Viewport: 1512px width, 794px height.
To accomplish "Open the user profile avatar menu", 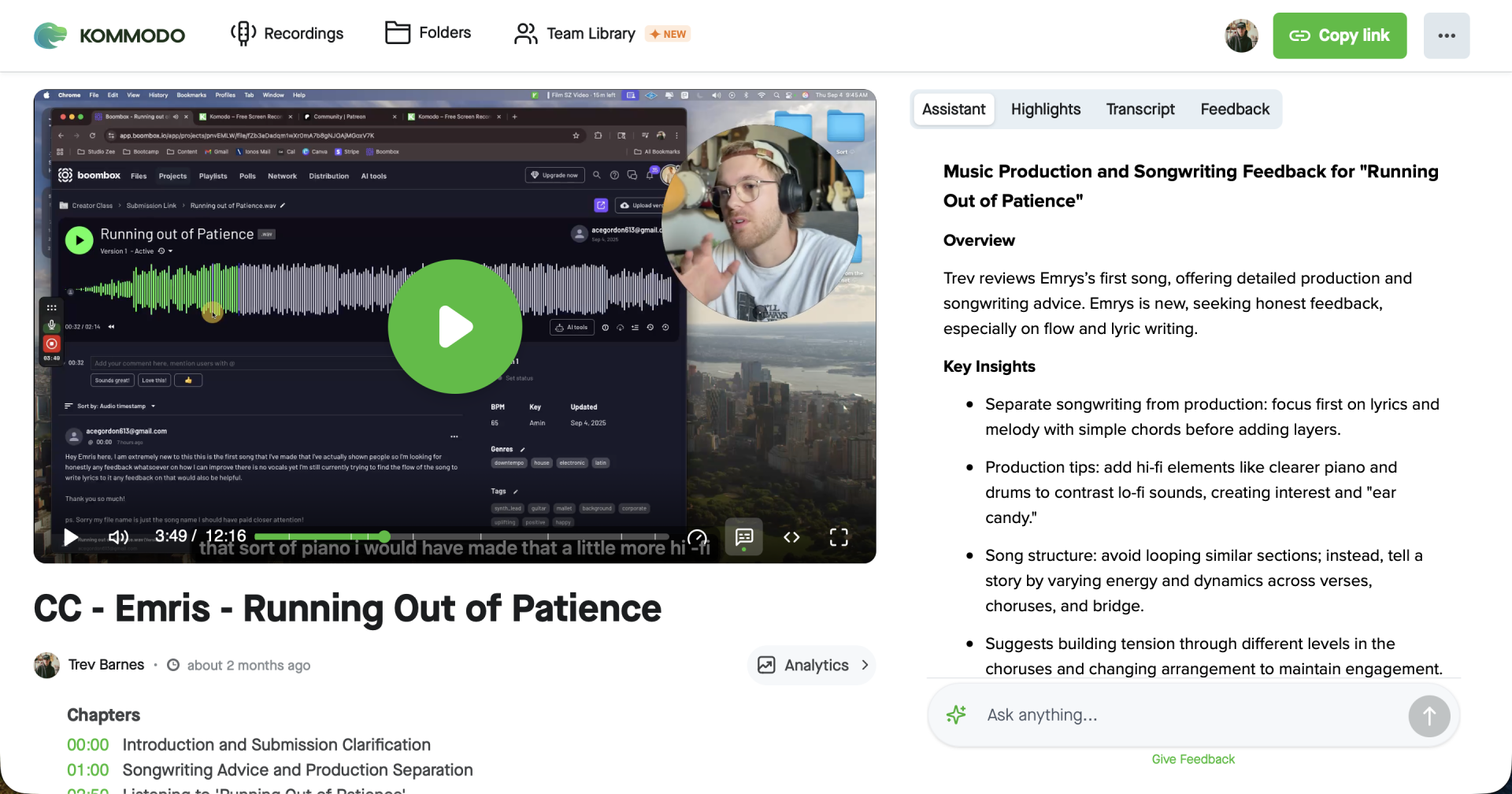I will tap(1241, 35).
